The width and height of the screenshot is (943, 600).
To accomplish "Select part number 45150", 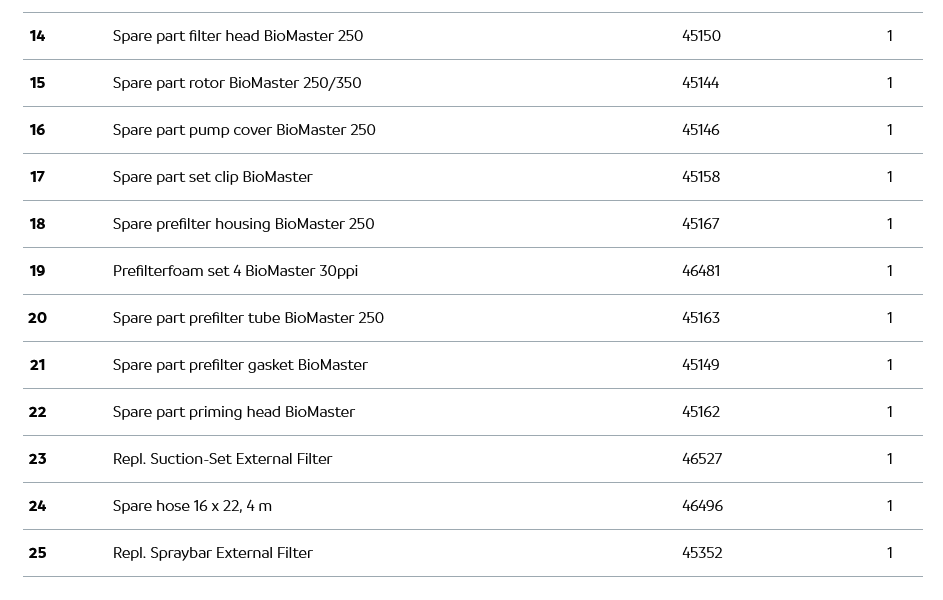I will click(701, 36).
